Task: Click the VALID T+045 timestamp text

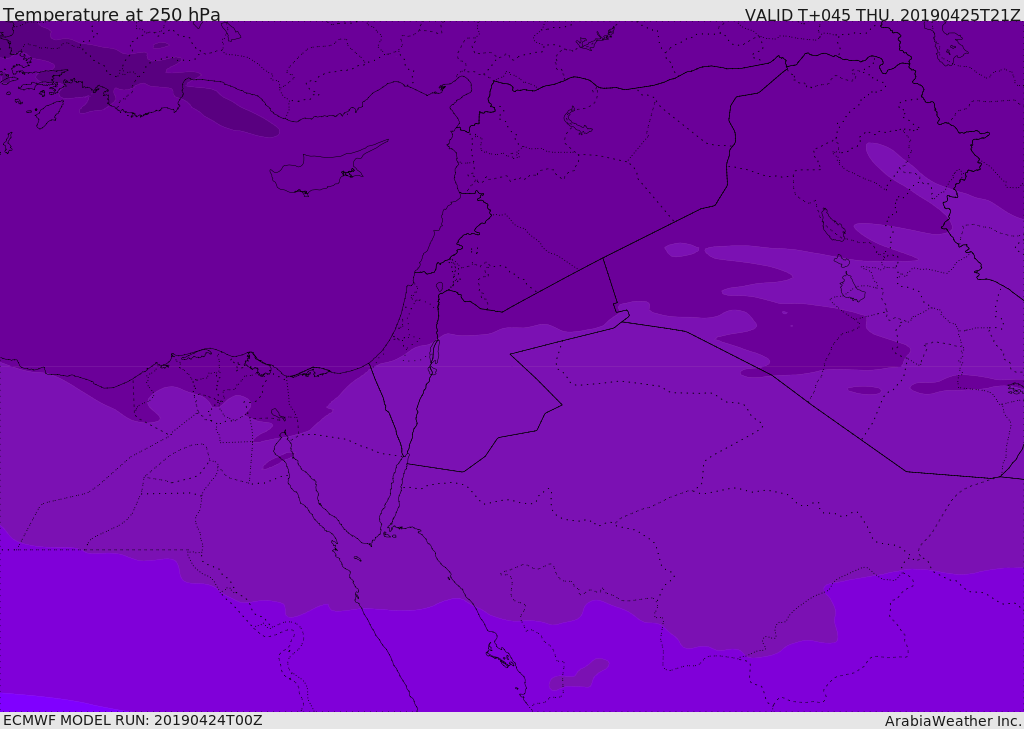Action: (x=882, y=14)
